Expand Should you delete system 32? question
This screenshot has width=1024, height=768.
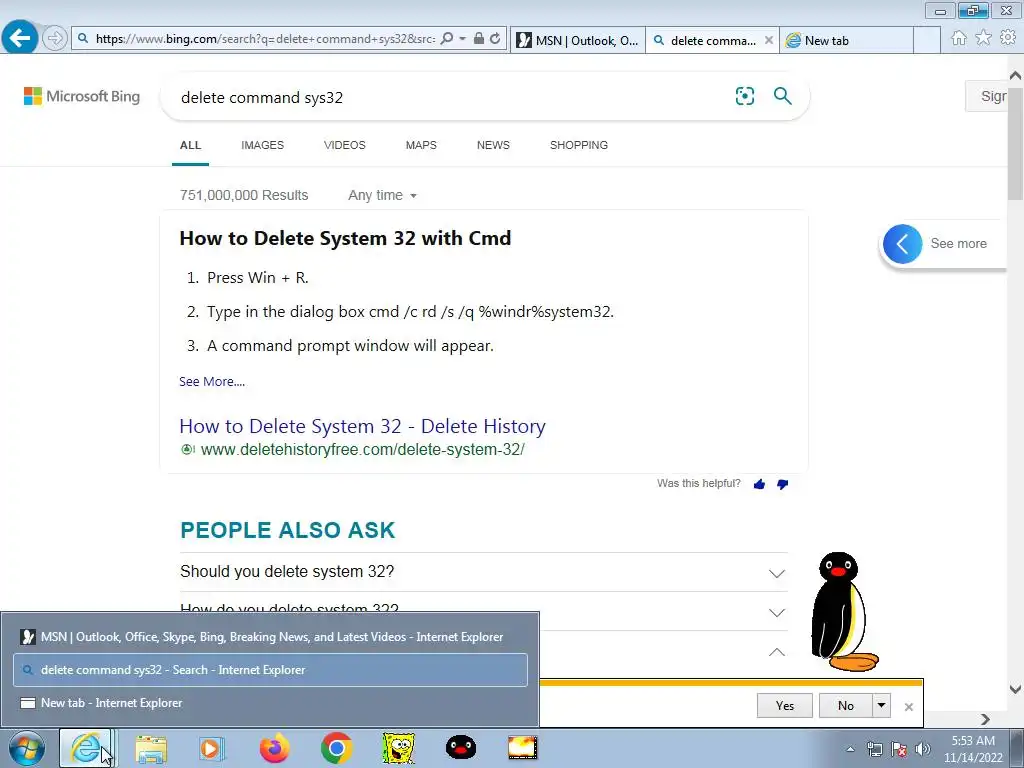pyautogui.click(x=483, y=572)
